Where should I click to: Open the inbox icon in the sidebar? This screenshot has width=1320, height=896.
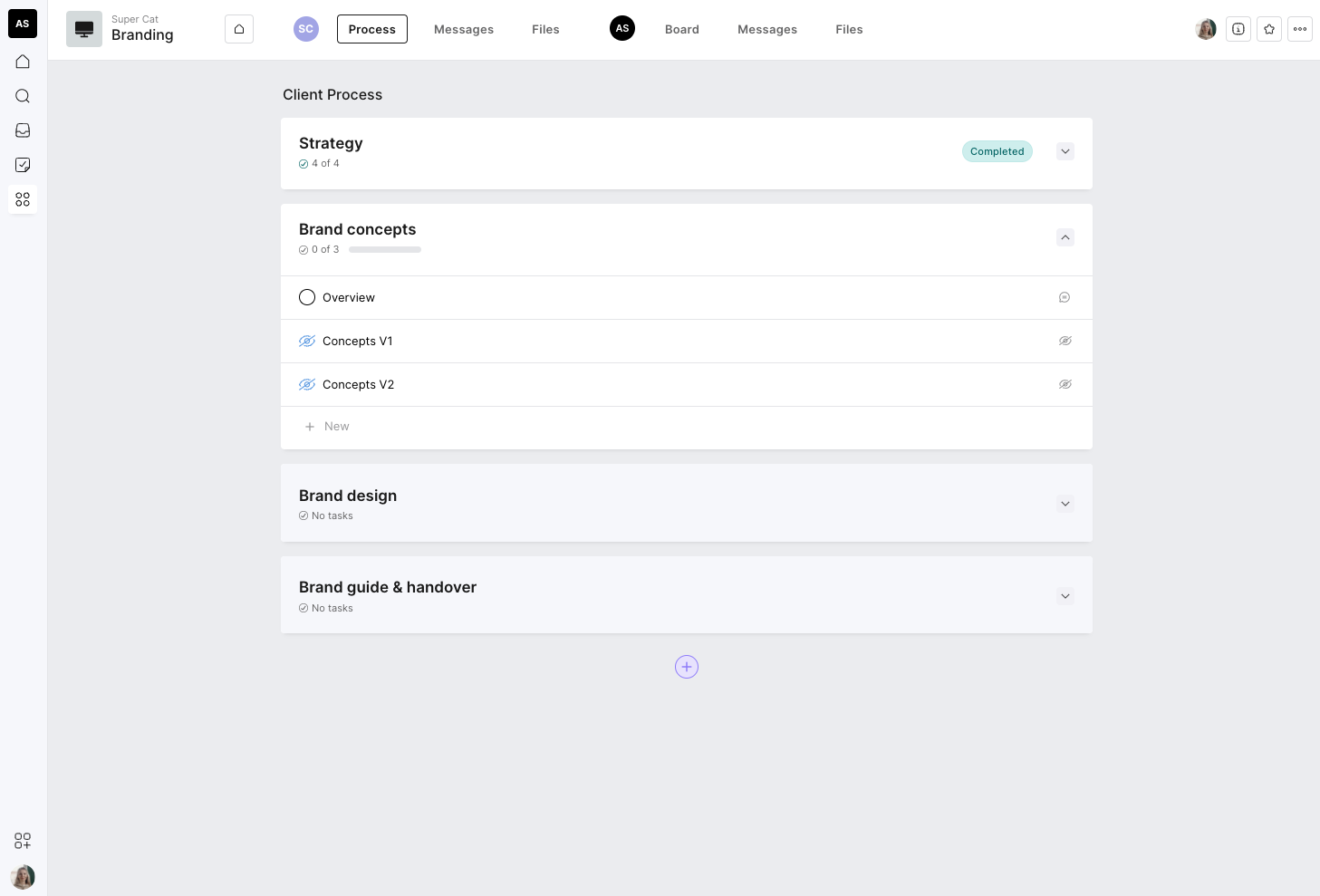pos(23,130)
